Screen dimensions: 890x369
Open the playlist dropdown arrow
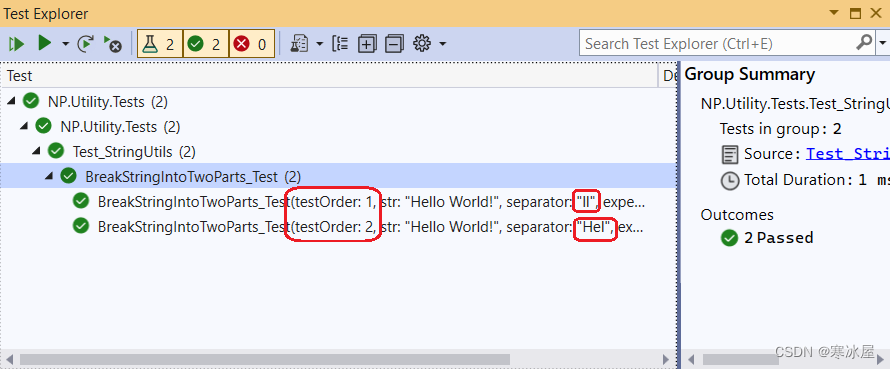[x=319, y=44]
